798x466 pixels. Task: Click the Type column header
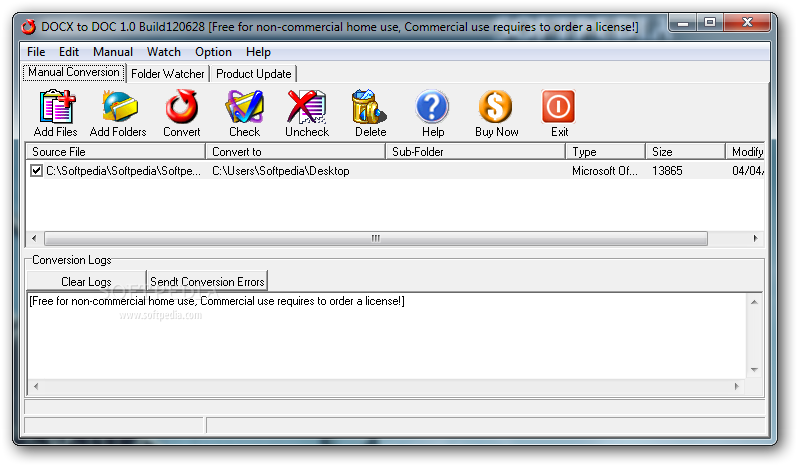(x=605, y=152)
